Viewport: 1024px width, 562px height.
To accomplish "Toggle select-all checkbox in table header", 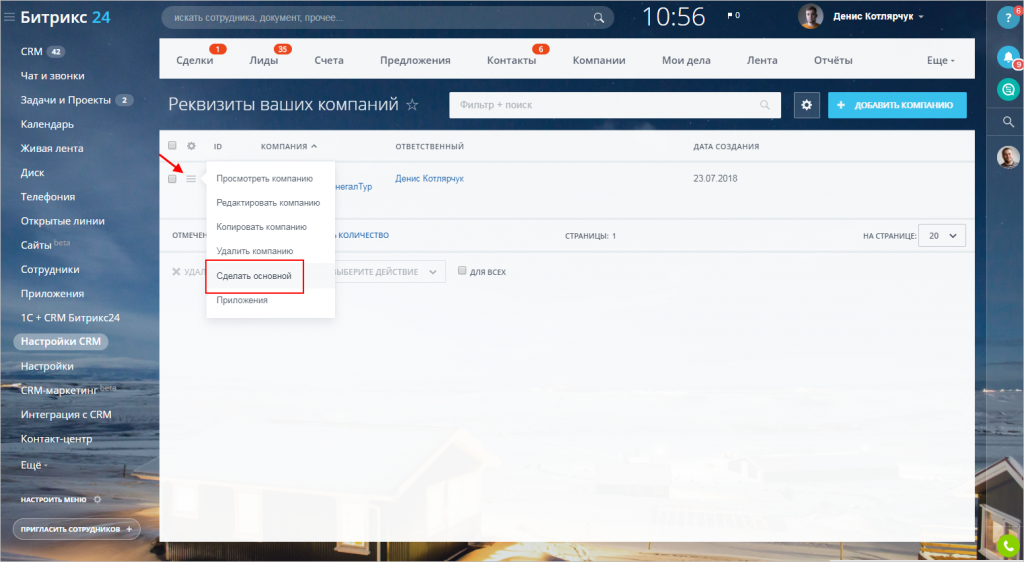I will 172,146.
